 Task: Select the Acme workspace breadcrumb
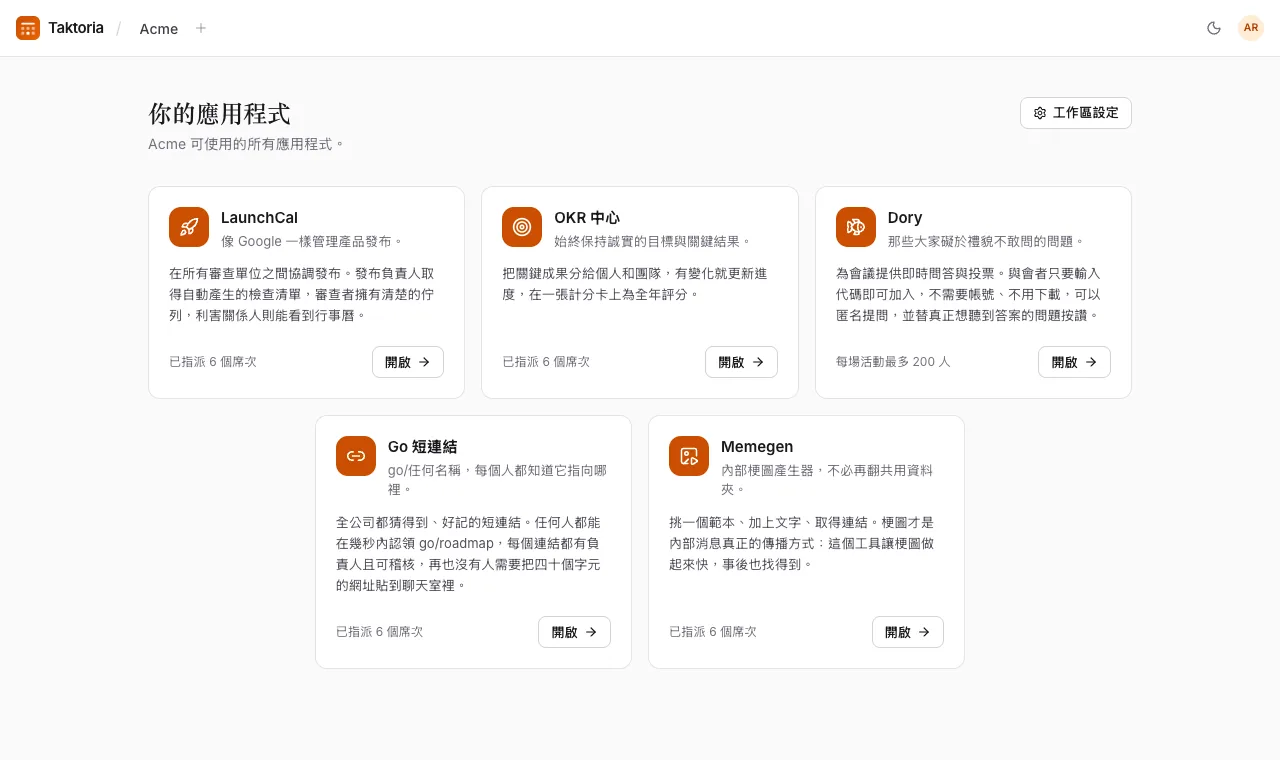[x=159, y=29]
